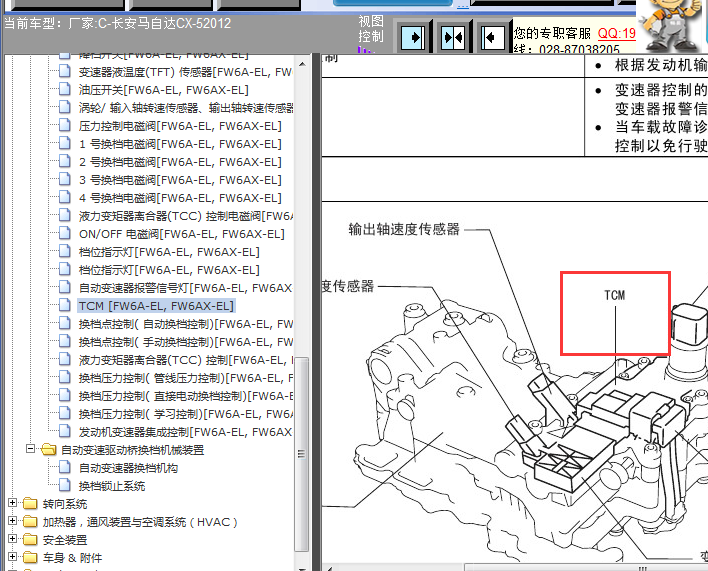This screenshot has width=708, height=571.
Task: Open the 油压开关 document
Action: point(163,90)
